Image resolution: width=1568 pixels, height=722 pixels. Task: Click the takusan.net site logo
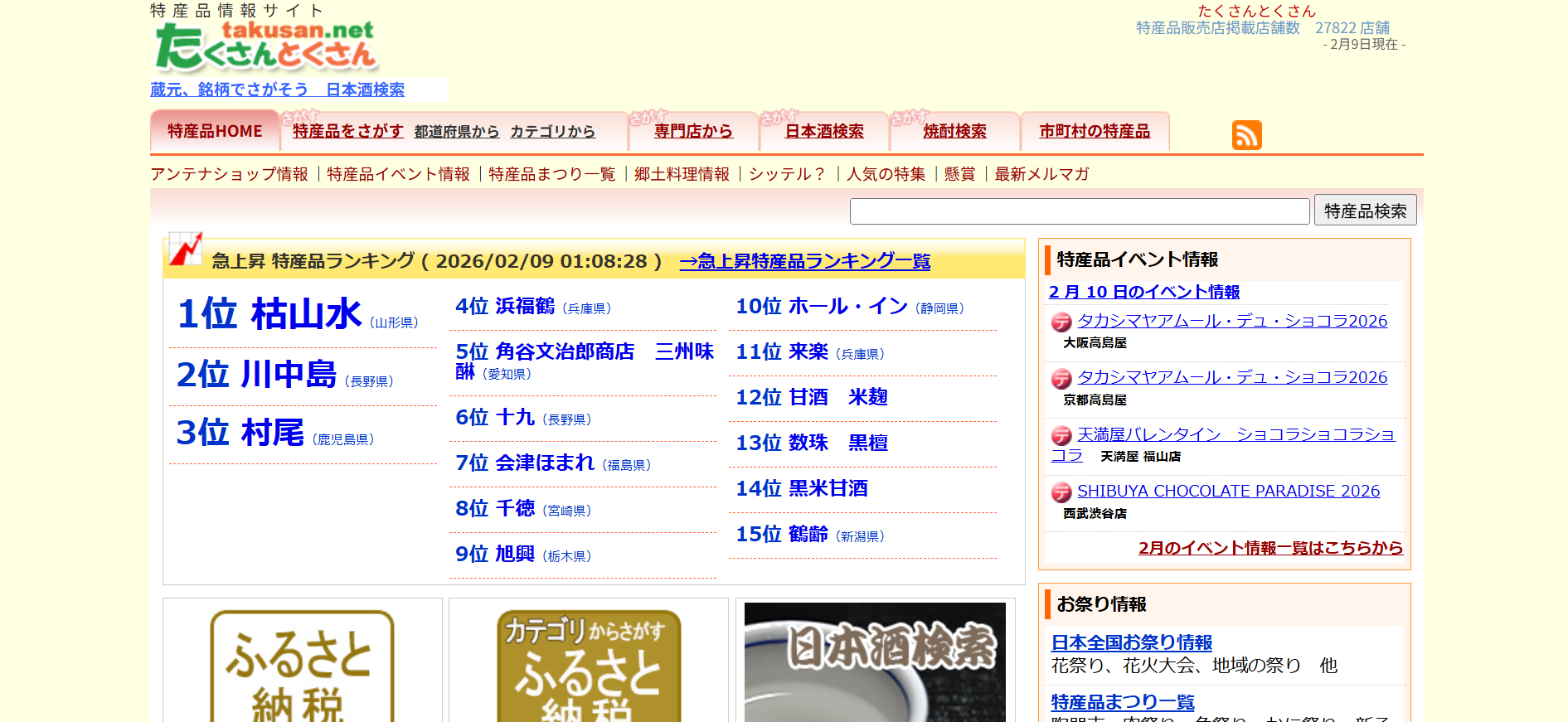click(266, 46)
